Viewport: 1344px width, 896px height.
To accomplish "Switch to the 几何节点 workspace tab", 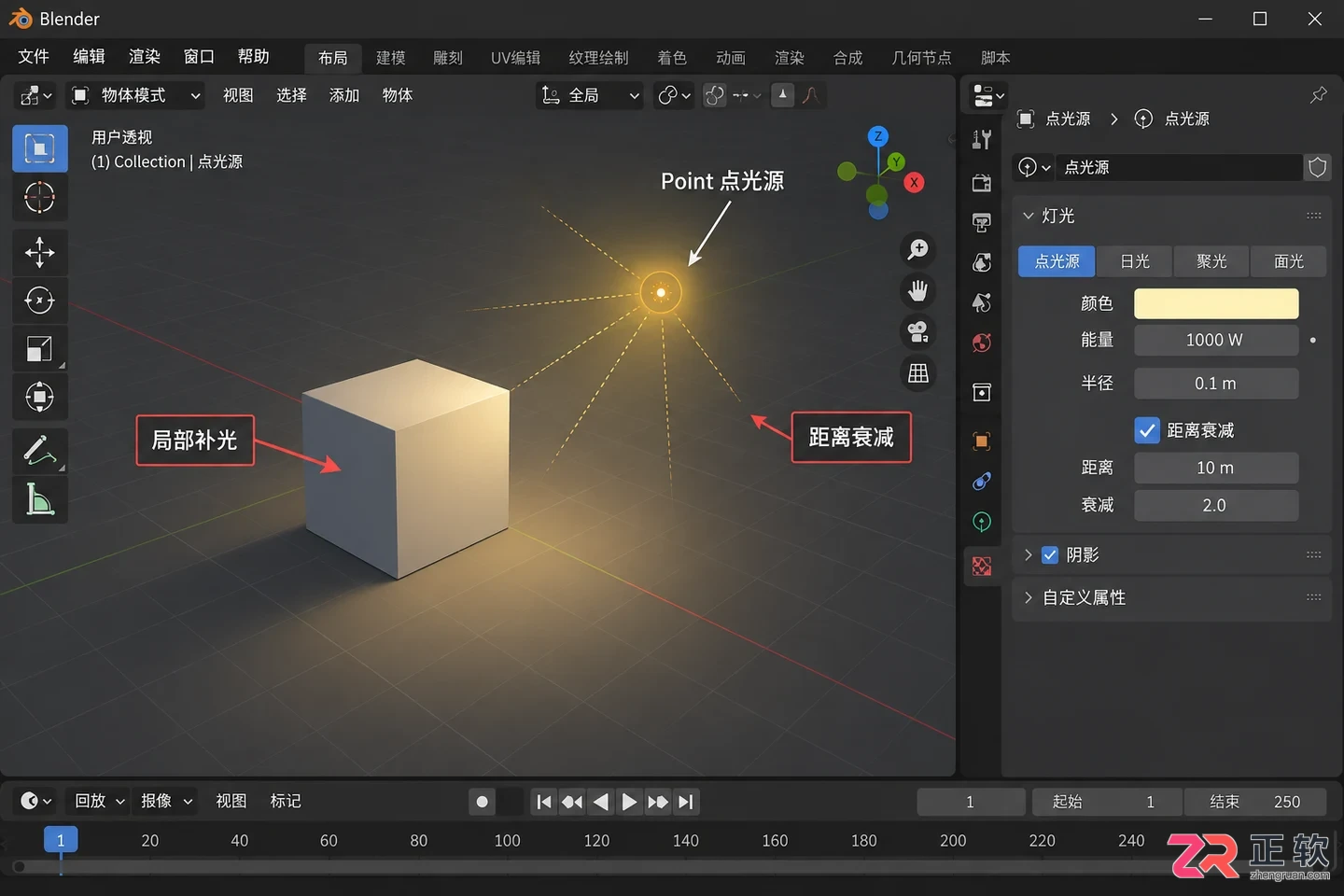I will pos(921,58).
